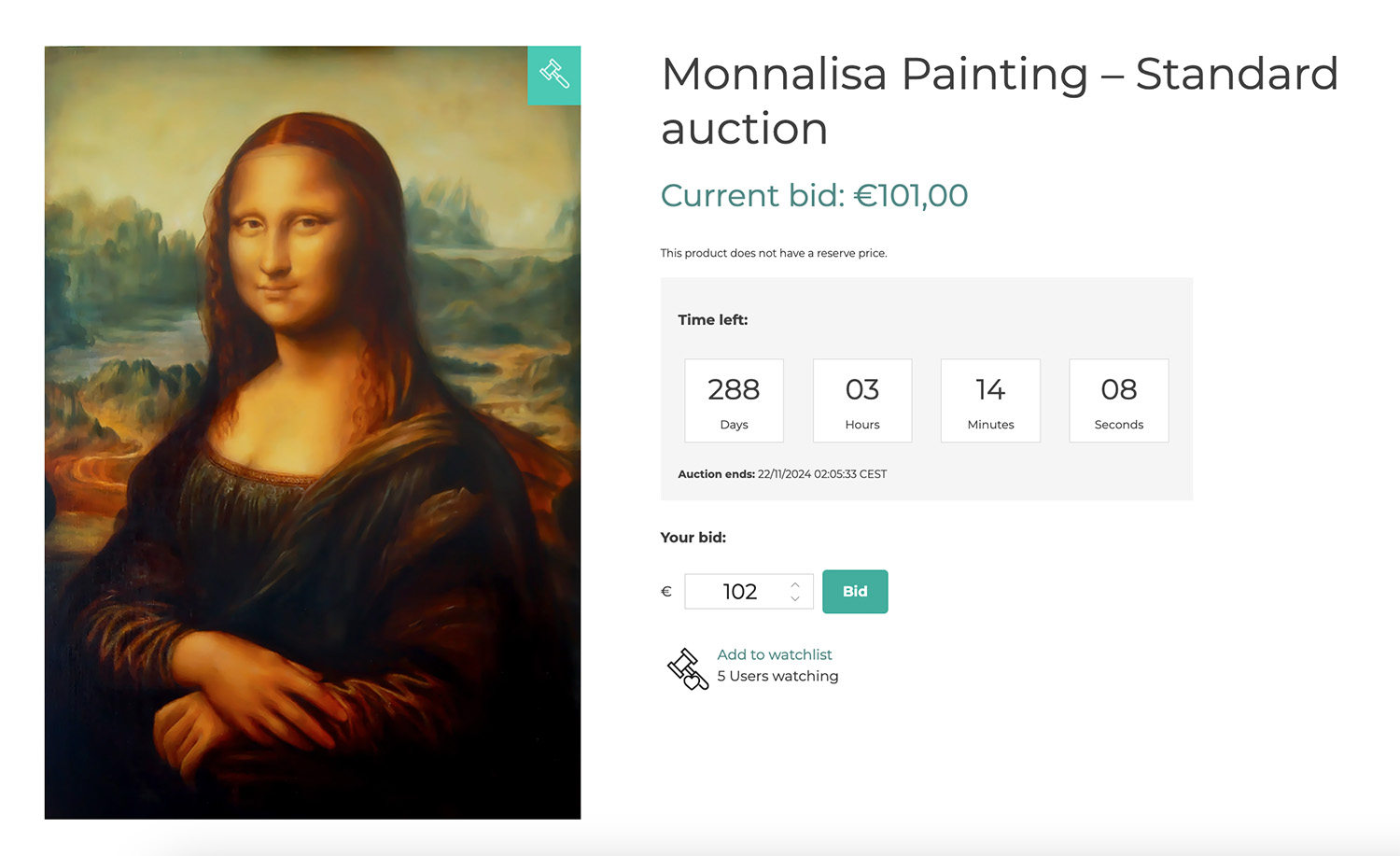Screen dimensions: 1400x856
Task: Click the Current bid €101,00 text
Action: click(814, 195)
